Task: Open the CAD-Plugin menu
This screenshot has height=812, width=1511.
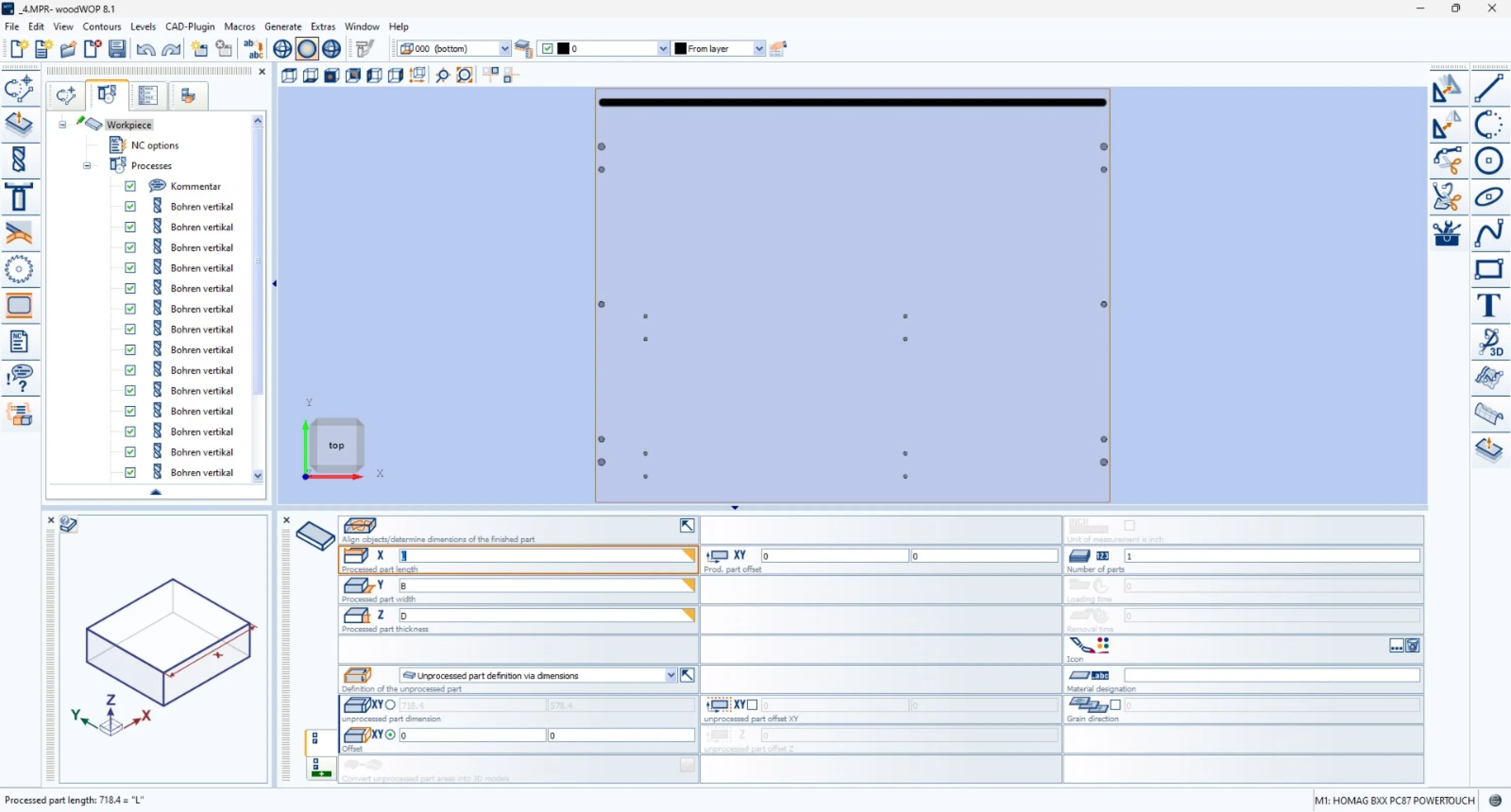Action: point(189,26)
